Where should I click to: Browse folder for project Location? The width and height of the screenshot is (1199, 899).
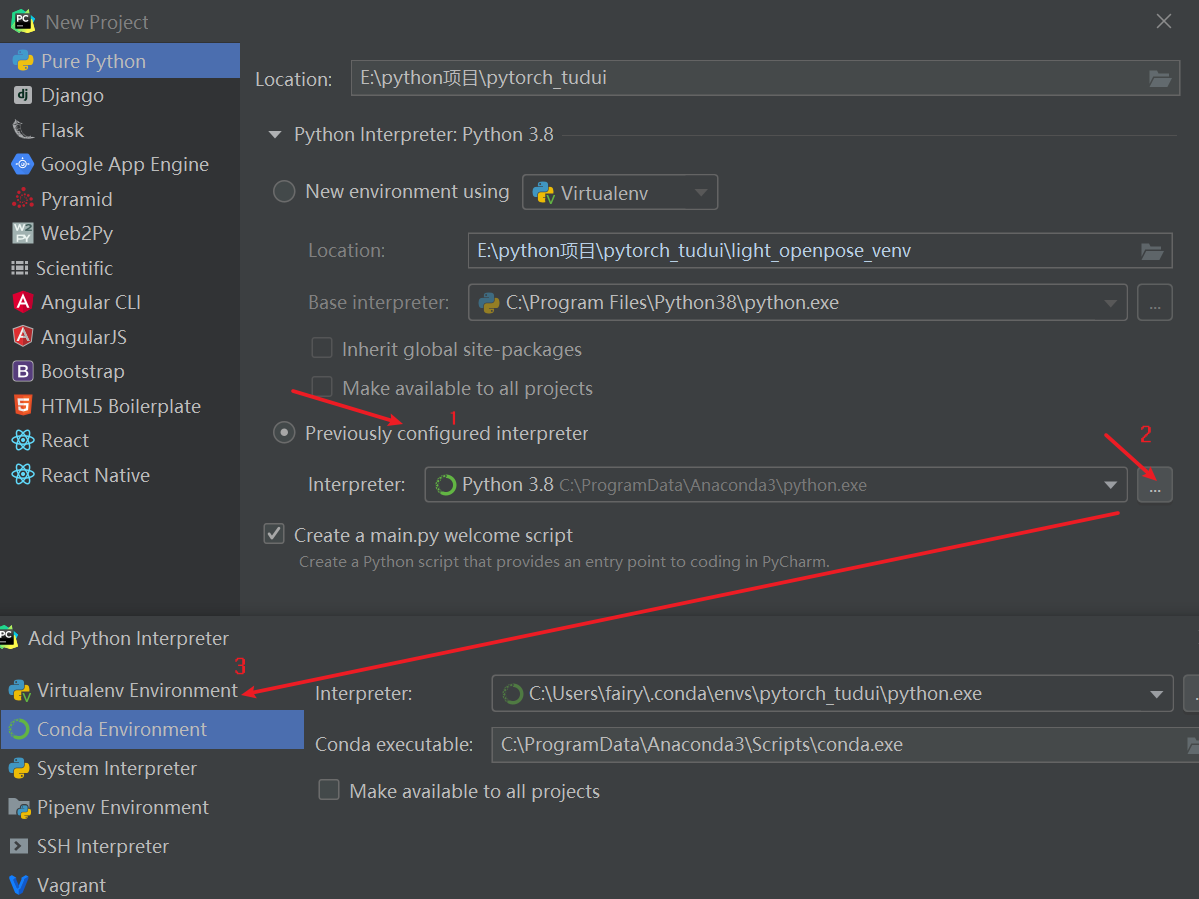coord(1160,79)
